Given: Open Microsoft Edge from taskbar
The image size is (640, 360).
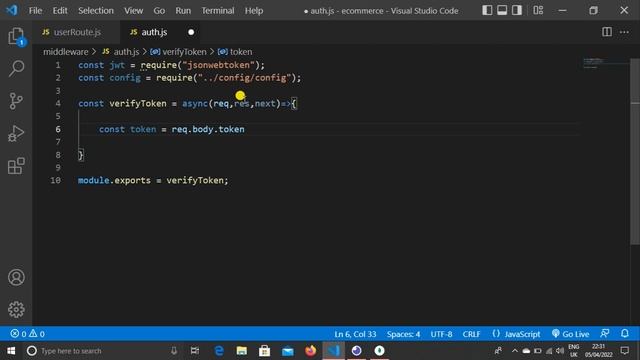Looking at the screenshot, I should tap(219, 351).
